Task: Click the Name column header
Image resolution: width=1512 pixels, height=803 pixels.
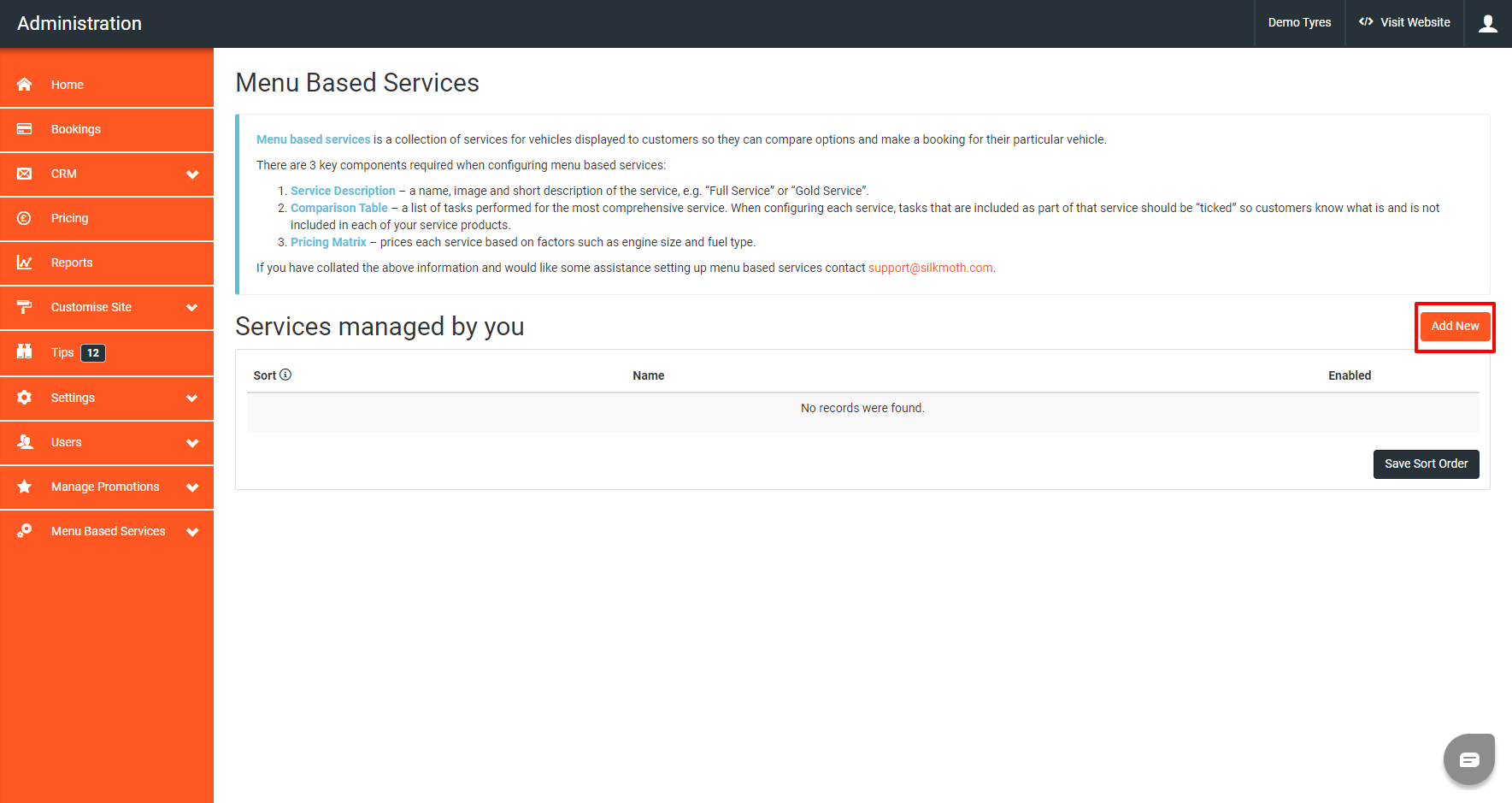Action: pyautogui.click(x=648, y=375)
